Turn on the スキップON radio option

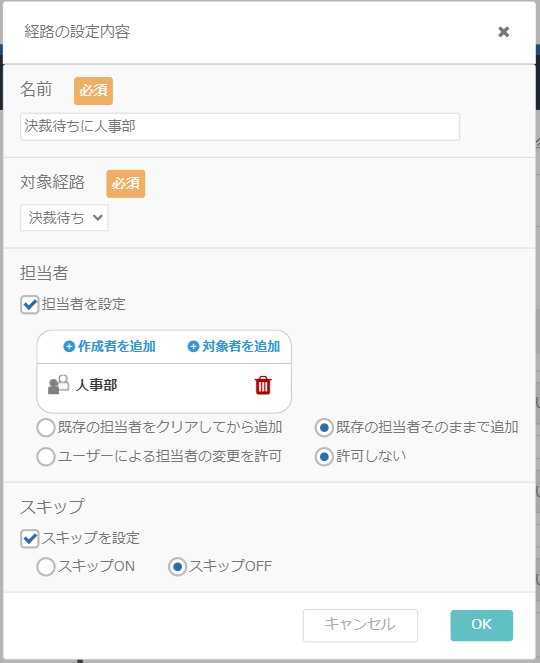(46, 567)
